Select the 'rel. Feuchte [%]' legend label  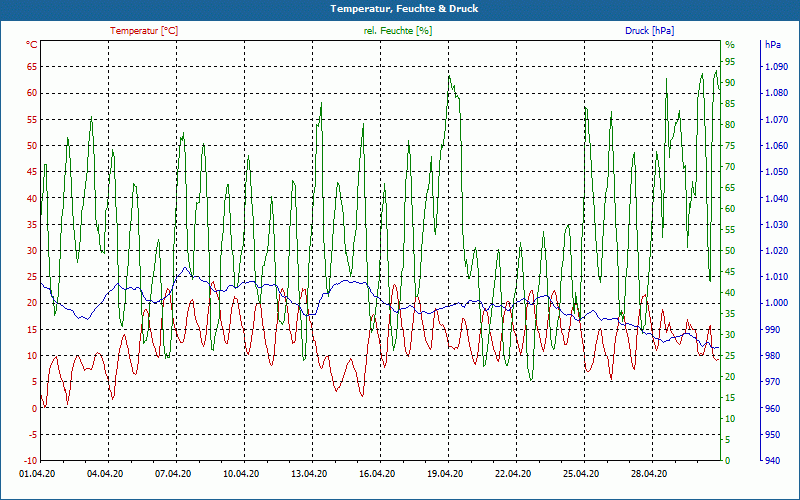pyautogui.click(x=397, y=31)
